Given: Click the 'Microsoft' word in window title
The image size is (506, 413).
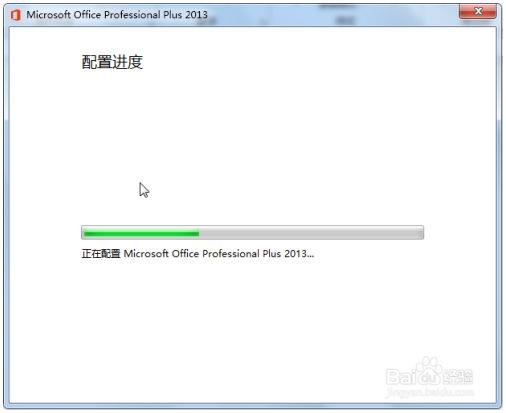Looking at the screenshot, I should (x=48, y=15).
